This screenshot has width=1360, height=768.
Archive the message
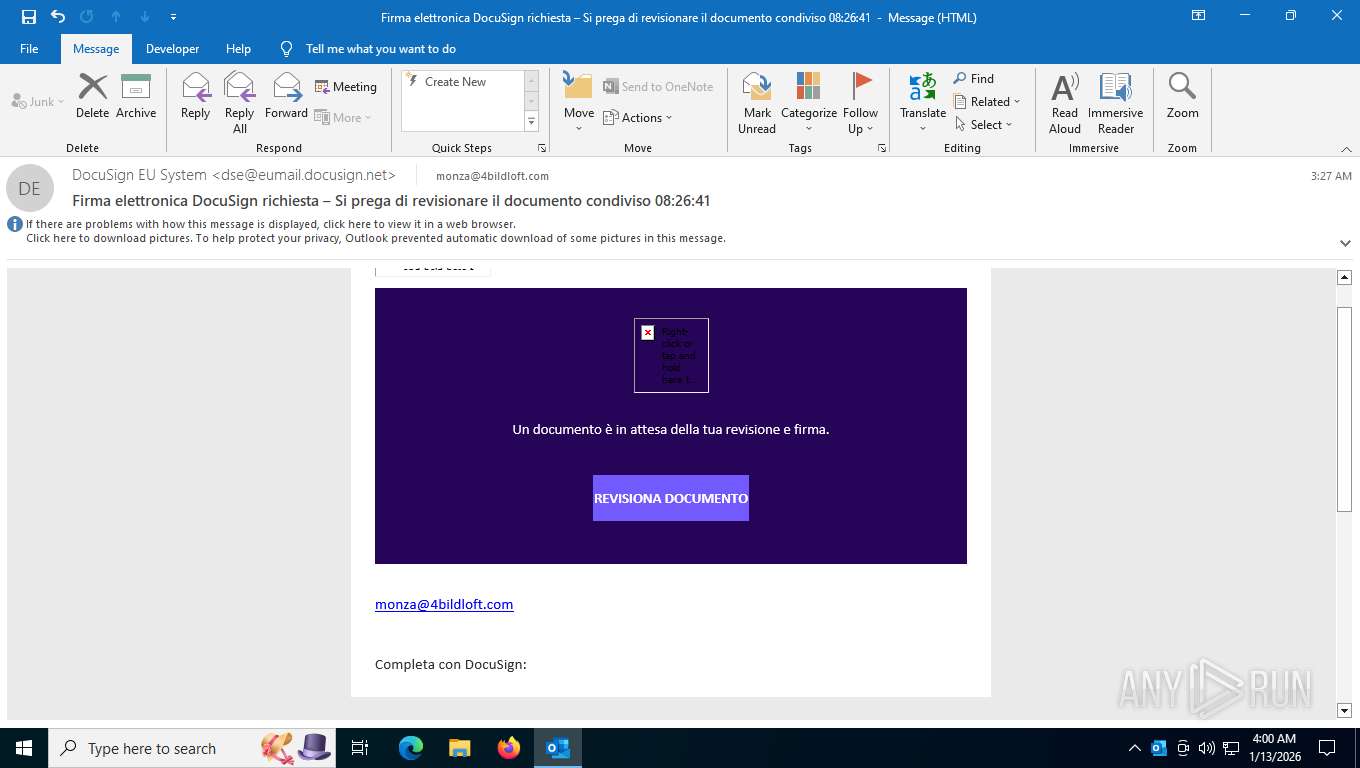136,97
